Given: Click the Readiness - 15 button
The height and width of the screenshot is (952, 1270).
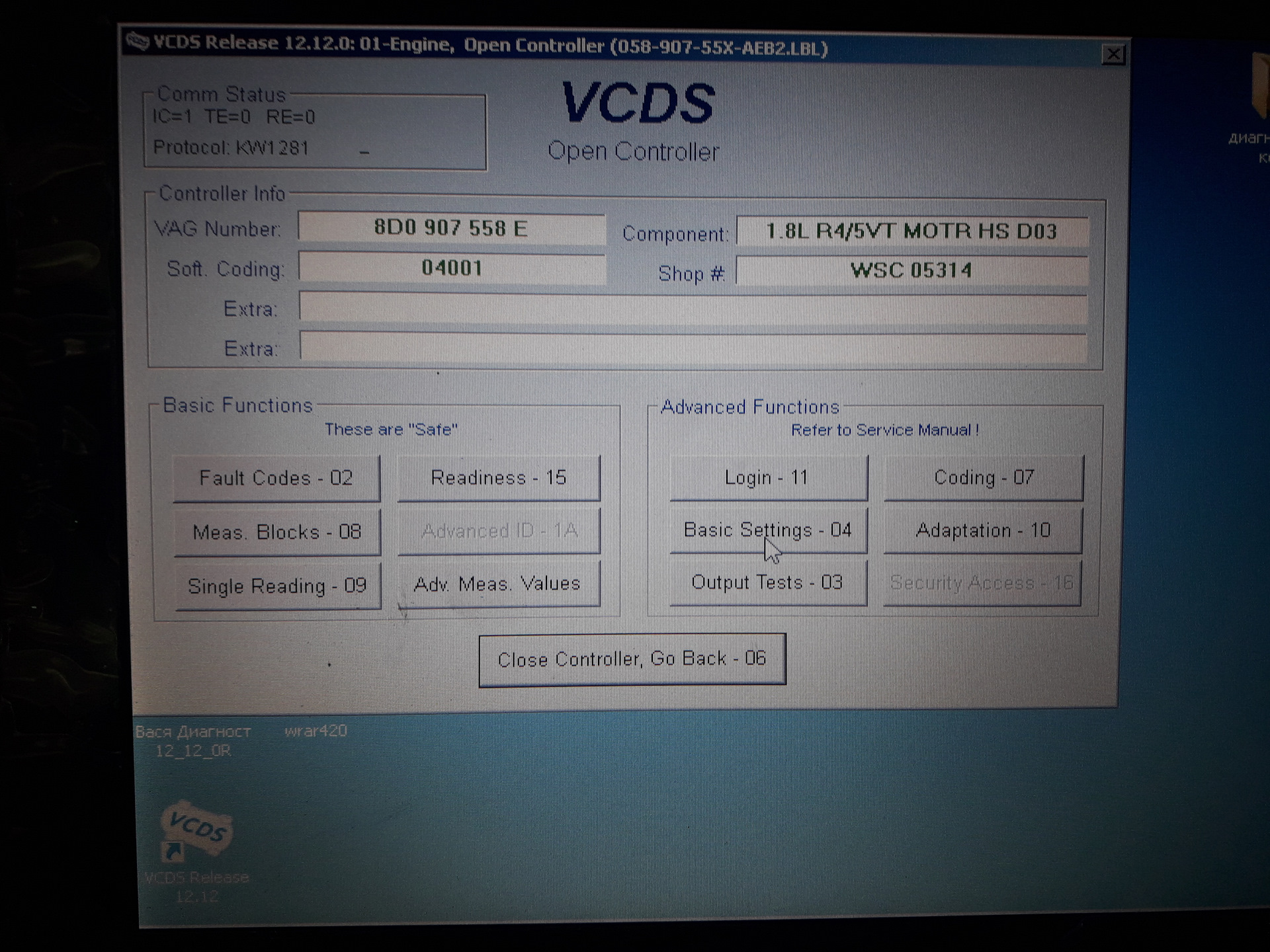Looking at the screenshot, I should point(499,477).
